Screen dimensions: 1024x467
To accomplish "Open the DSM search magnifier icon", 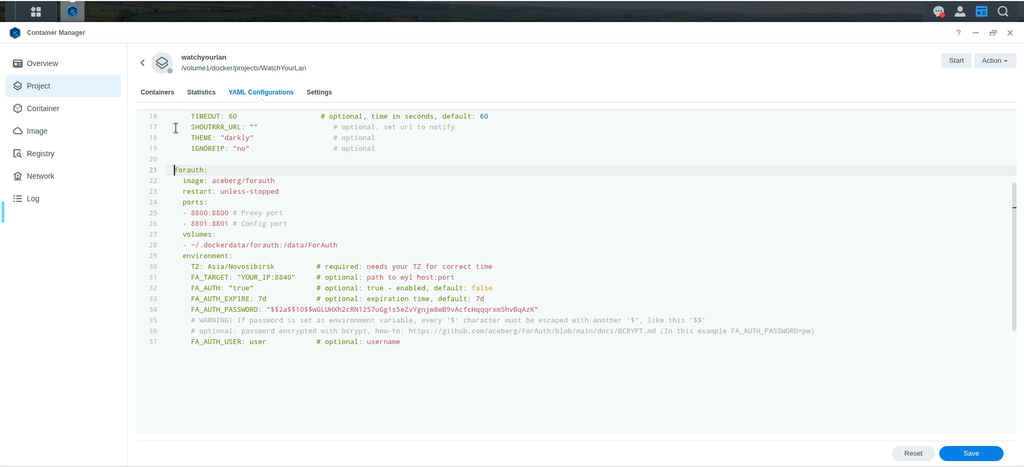I will [1003, 11].
